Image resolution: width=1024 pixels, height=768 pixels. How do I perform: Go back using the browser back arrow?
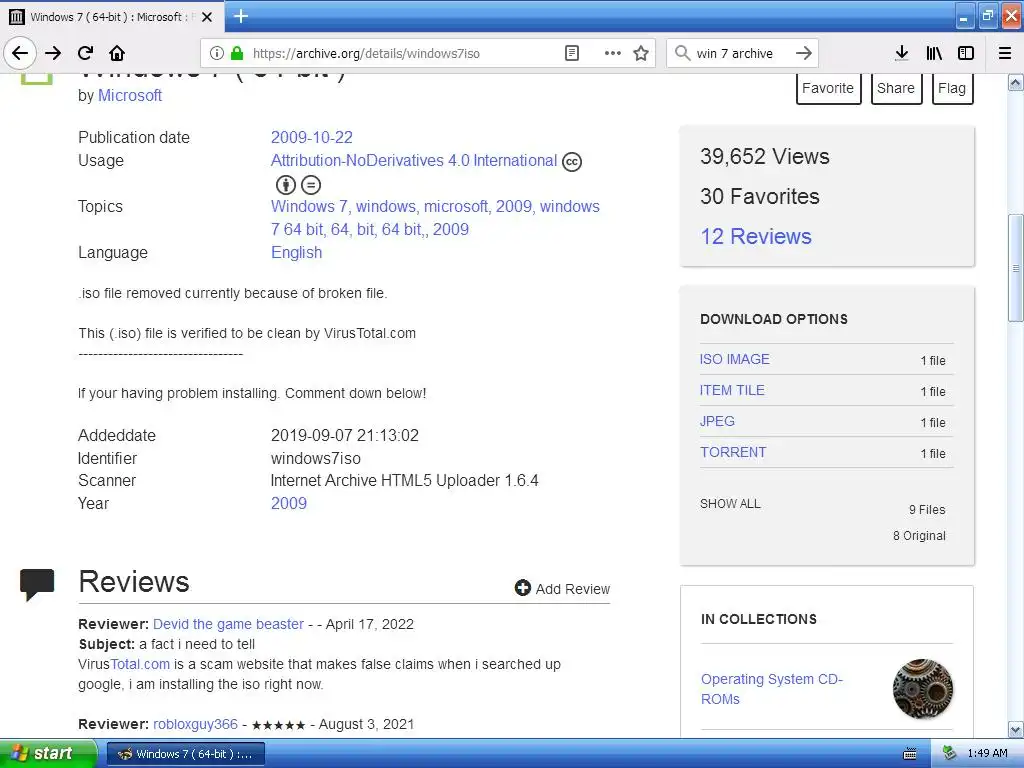pos(20,53)
